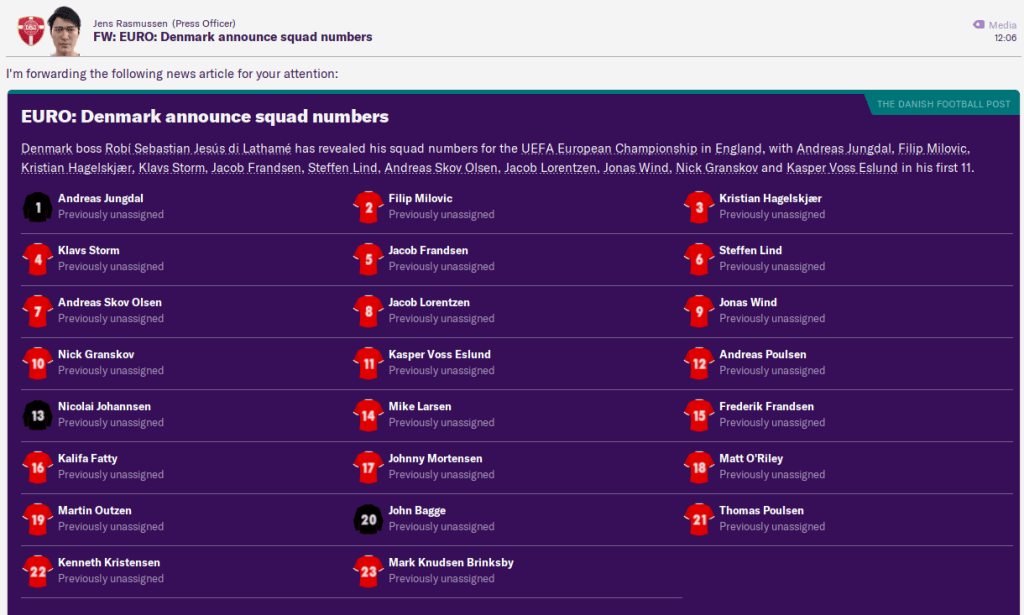Click the red number 10 shirt icon
The image size is (1024, 615).
(x=37, y=363)
